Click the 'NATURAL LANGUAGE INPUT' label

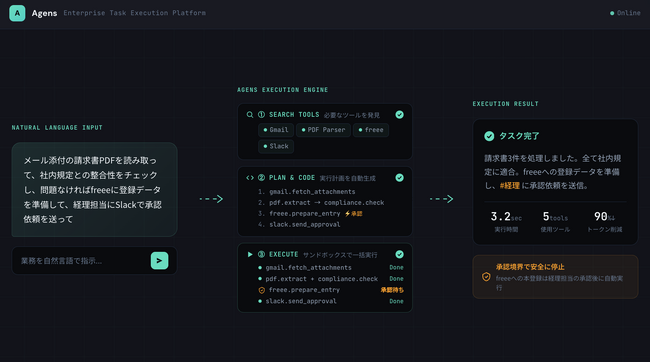pos(57,128)
